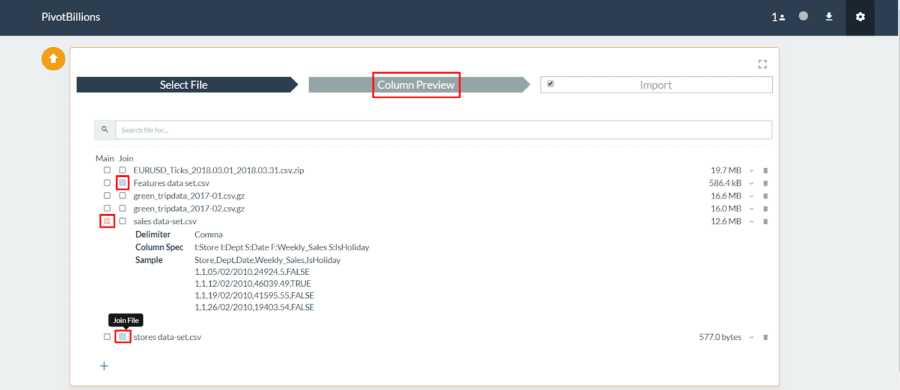Image resolution: width=900 pixels, height=390 pixels.
Task: Click the 12.6 MB file size
Action: [x=726, y=221]
